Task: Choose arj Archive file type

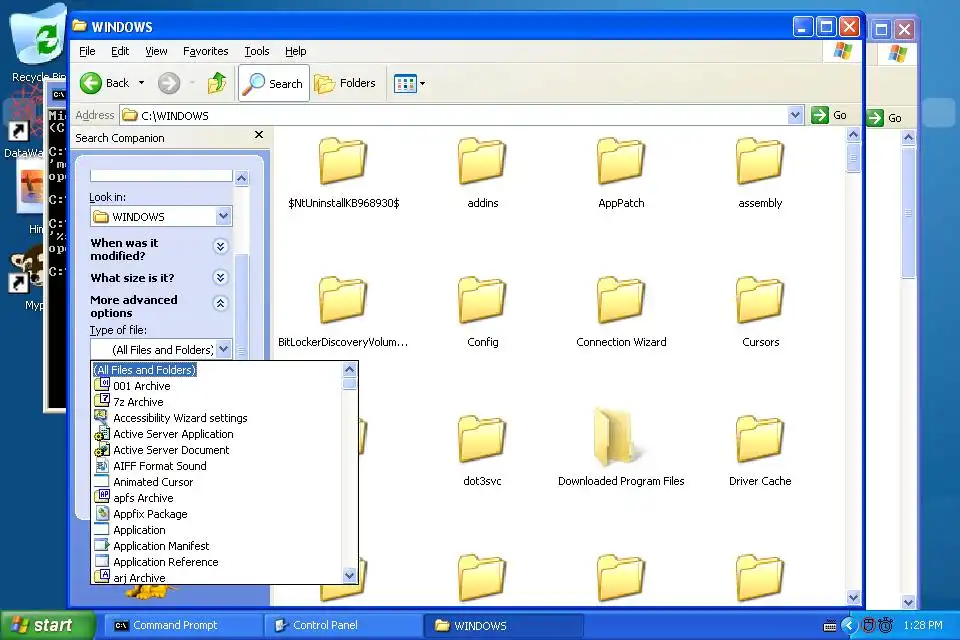Action: (217, 577)
